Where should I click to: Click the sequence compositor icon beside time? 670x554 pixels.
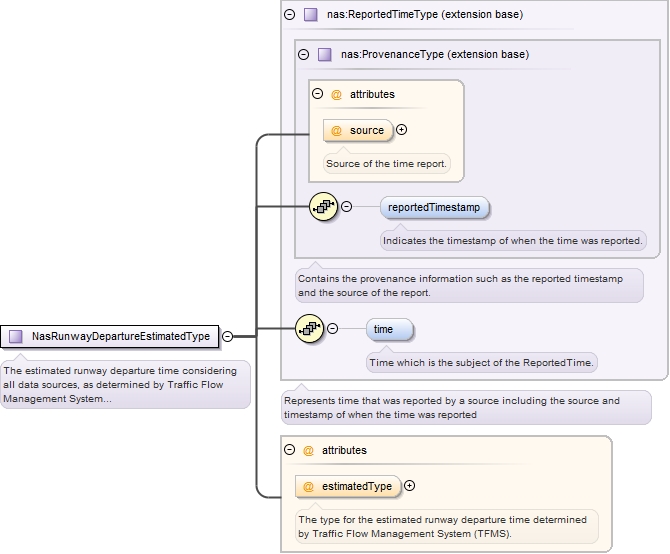click(311, 329)
